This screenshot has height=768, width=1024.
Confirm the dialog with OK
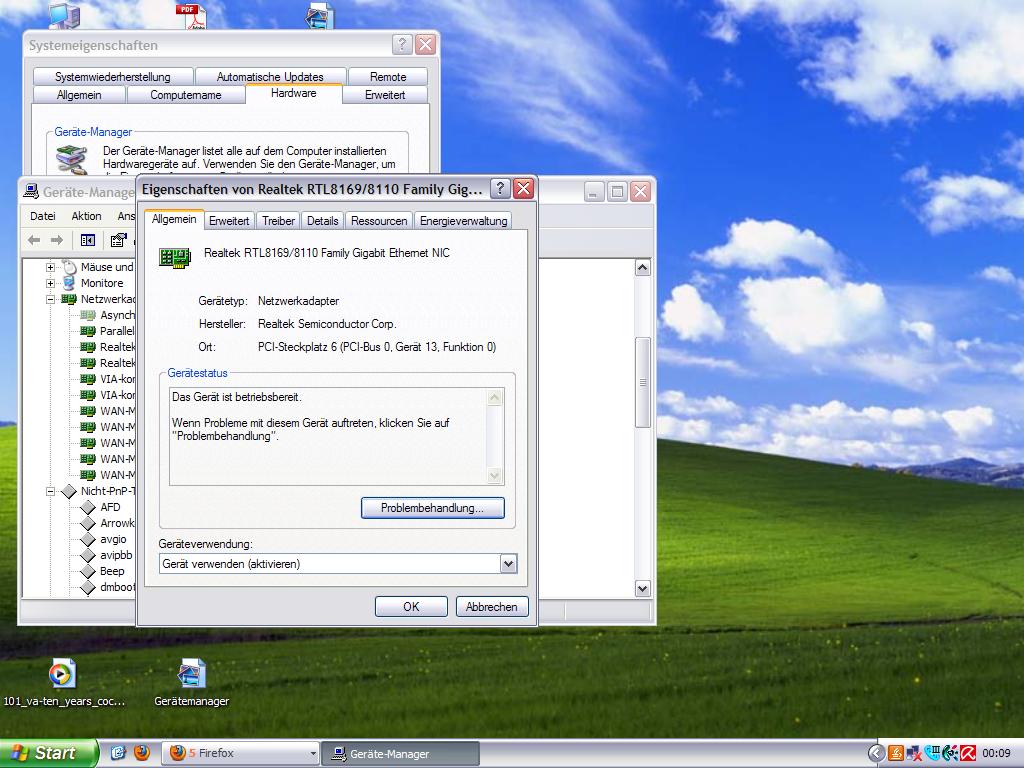coord(411,607)
